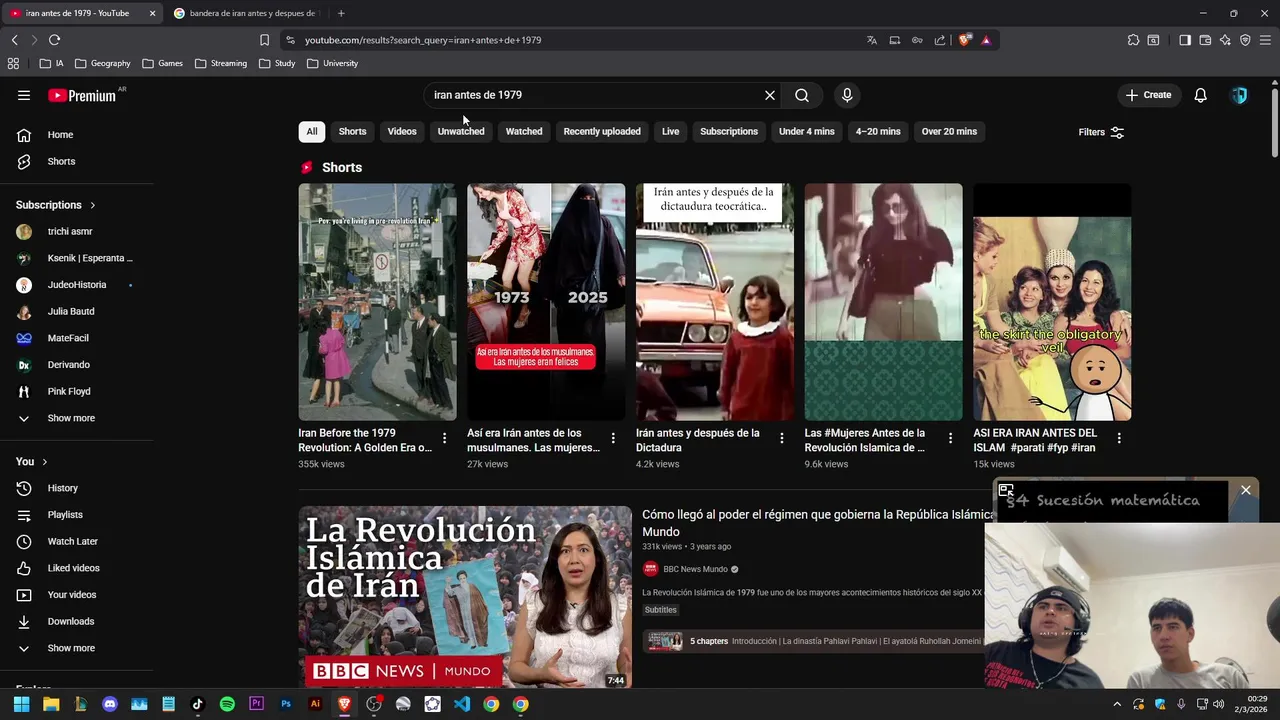The image size is (1280, 720).
Task: Open Brave Shields icon in address bar
Action: pyautogui.click(x=965, y=40)
